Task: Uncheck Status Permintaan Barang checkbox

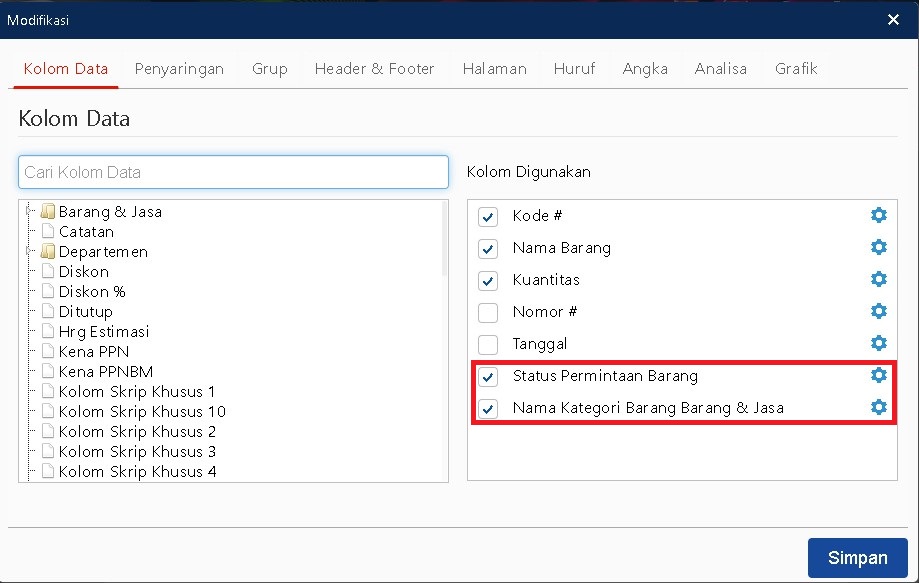Action: [x=488, y=376]
